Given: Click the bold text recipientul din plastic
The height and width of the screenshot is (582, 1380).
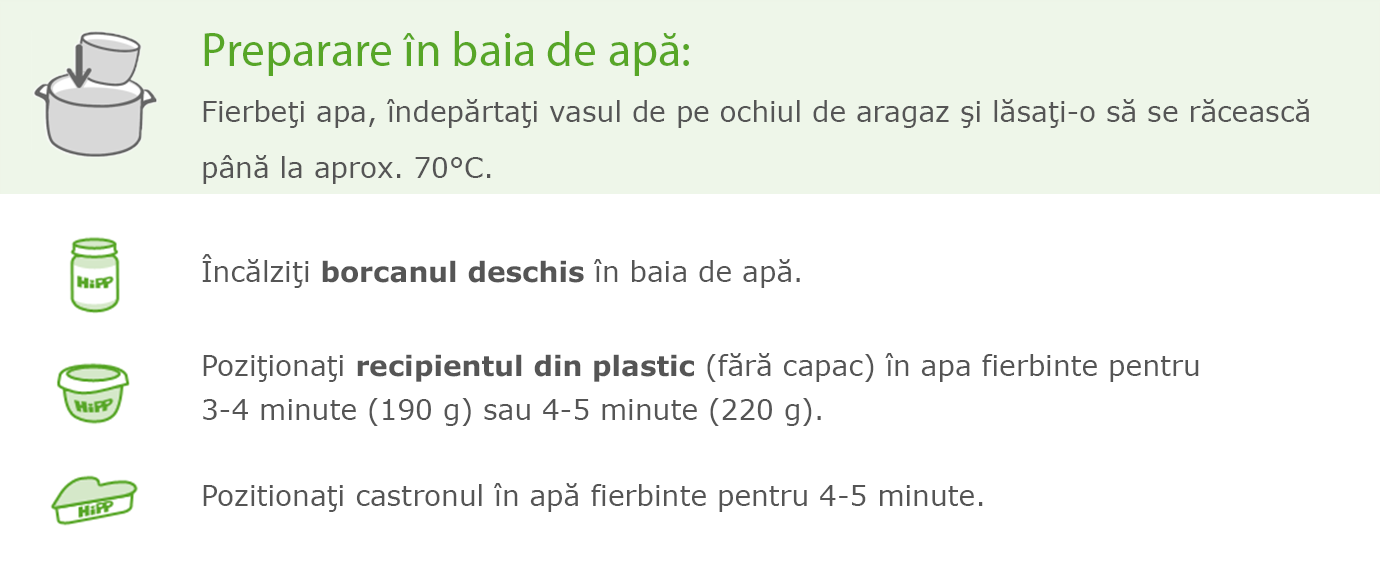Looking at the screenshot, I should (x=525, y=367).
